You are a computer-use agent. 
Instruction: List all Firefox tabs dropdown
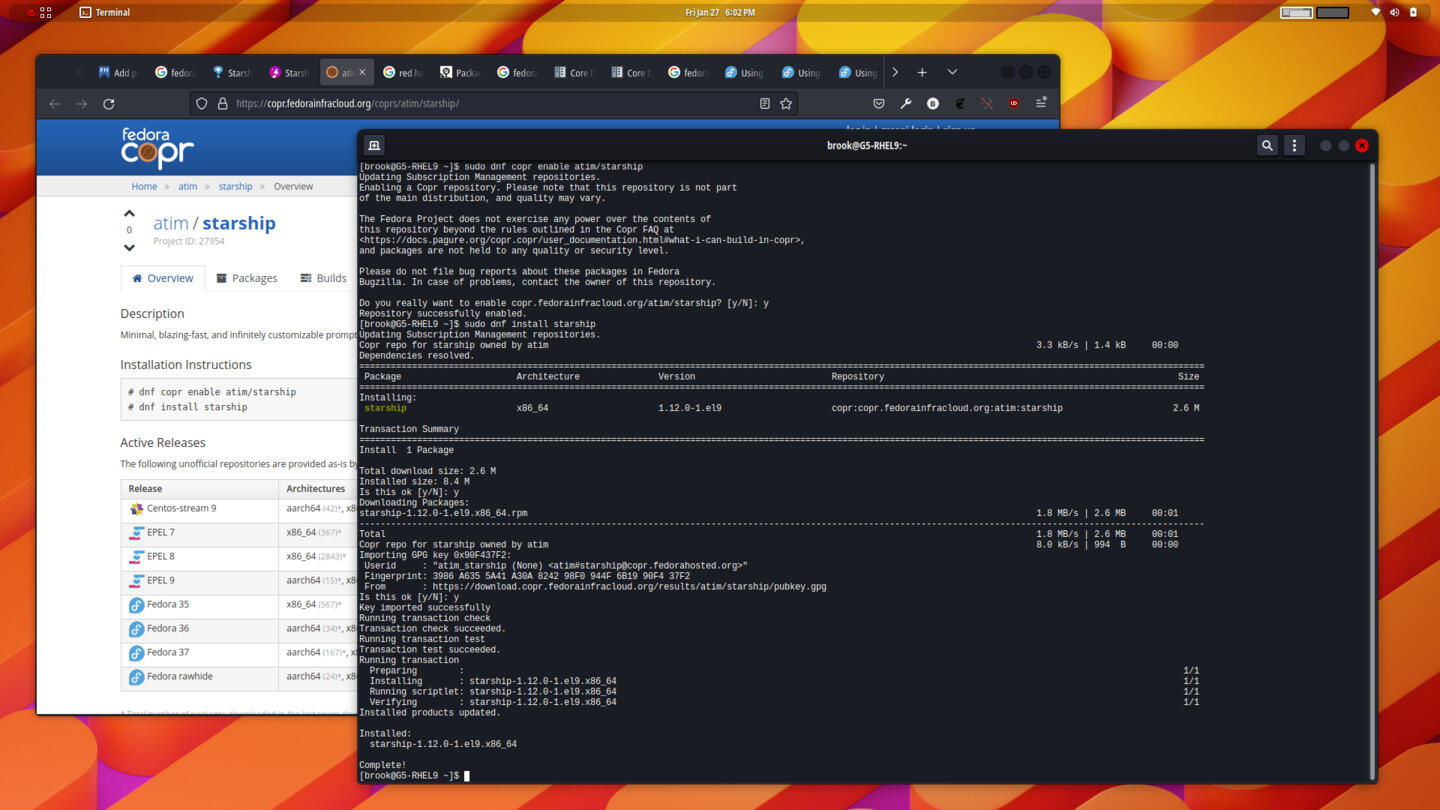(952, 72)
